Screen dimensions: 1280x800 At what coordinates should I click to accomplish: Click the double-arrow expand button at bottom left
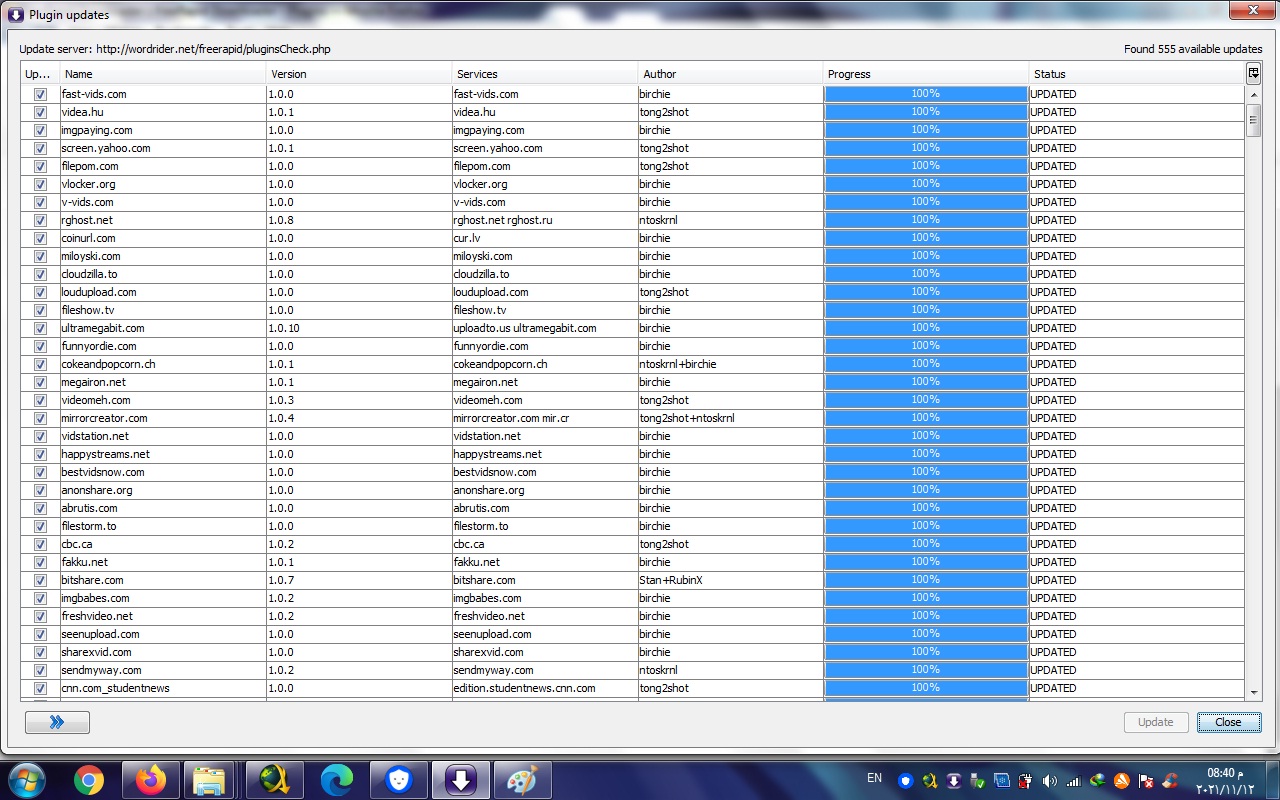(57, 722)
